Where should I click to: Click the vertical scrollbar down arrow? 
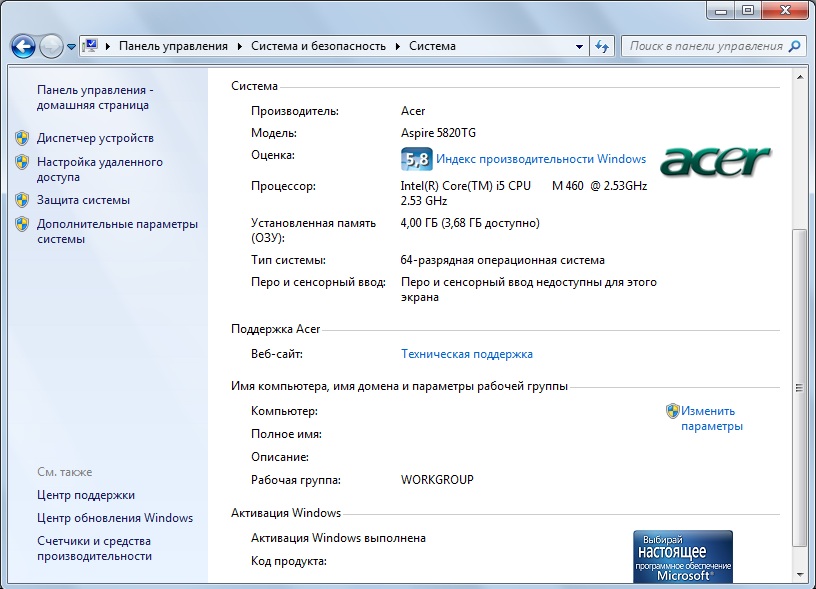pyautogui.click(x=798, y=574)
